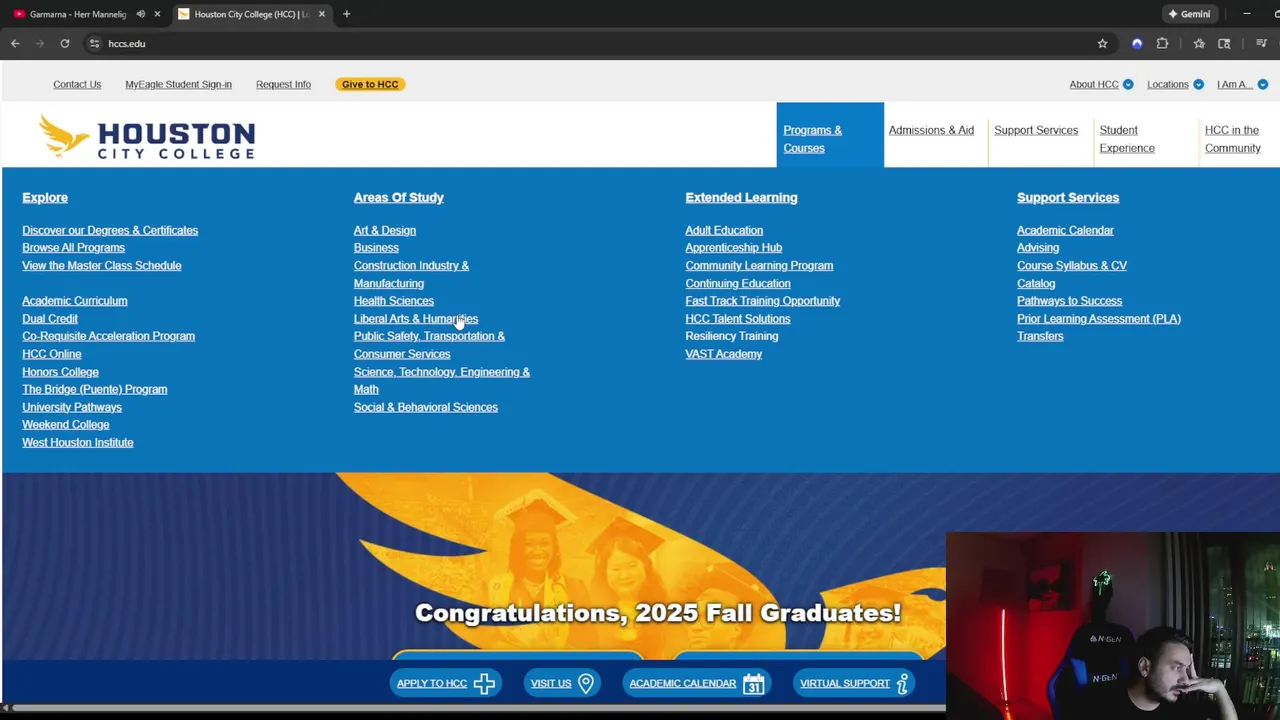Close the Houston City College tab
The image size is (1280, 720).
pyautogui.click(x=321, y=14)
